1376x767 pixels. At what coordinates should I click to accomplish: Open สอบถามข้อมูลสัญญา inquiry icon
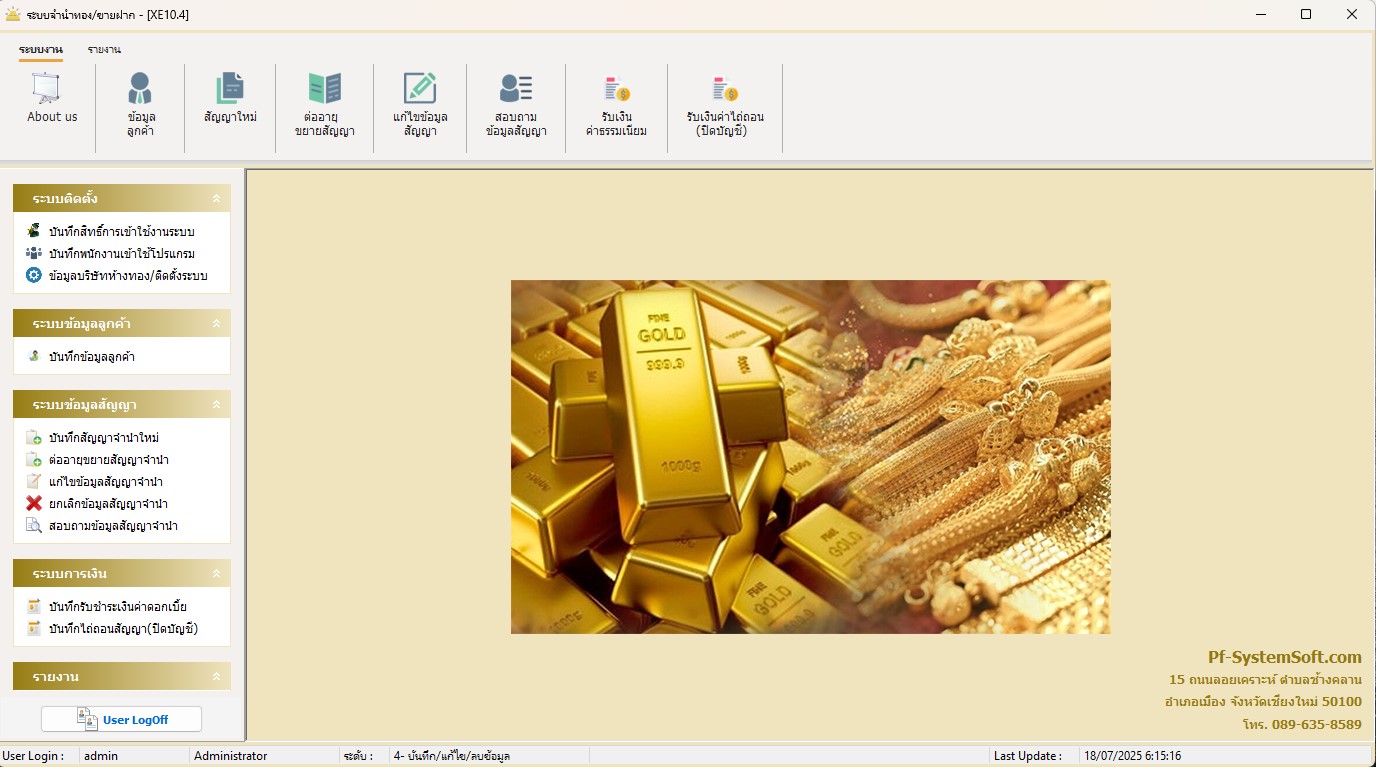coord(516,89)
